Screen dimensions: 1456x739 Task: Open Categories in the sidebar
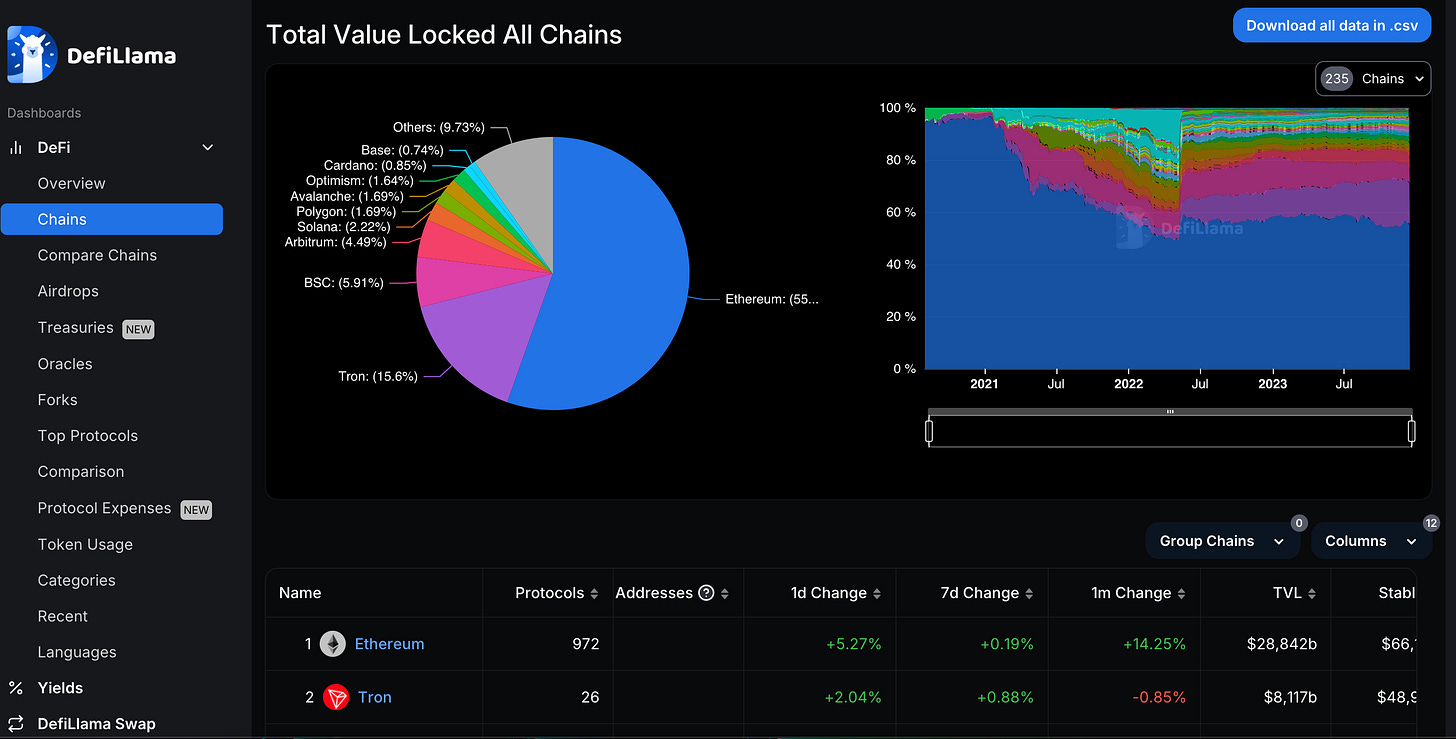pos(76,580)
